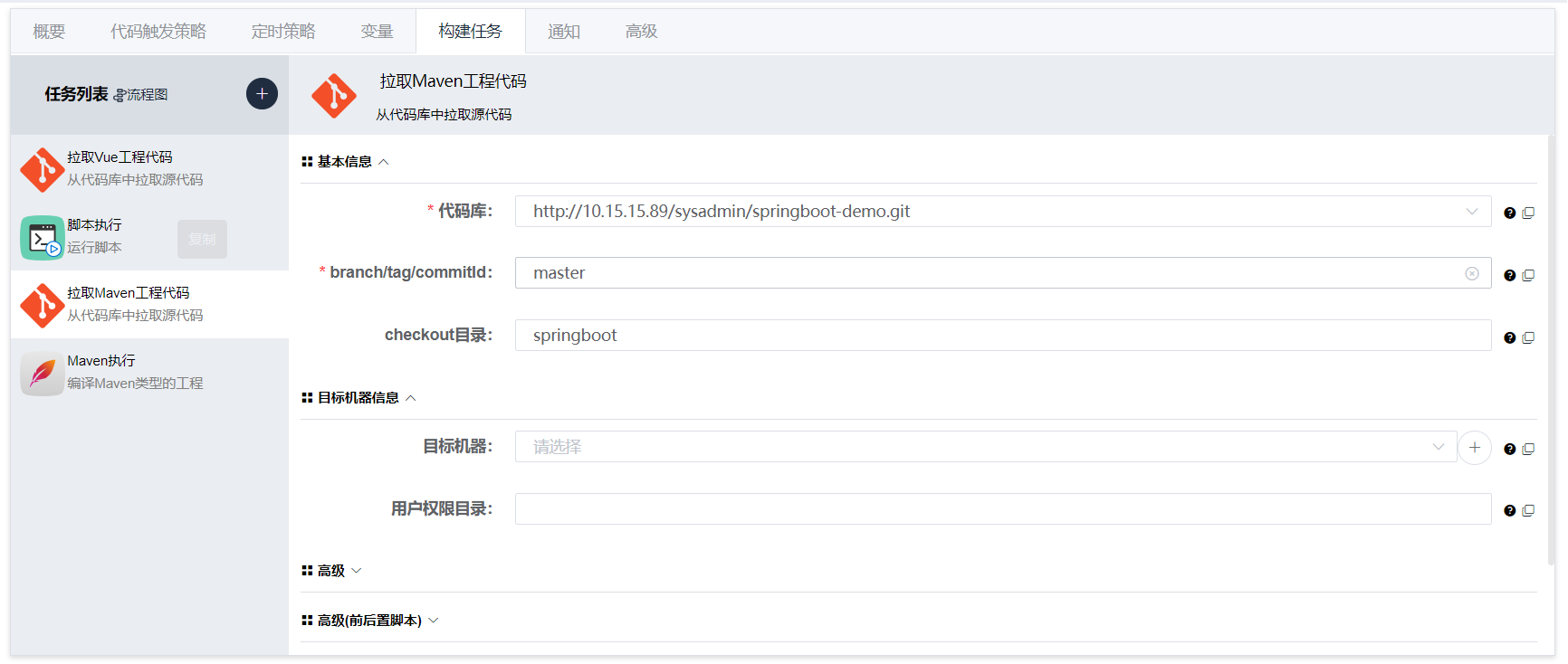
Task: Select the Maven执行 task icon
Action: pos(42,373)
